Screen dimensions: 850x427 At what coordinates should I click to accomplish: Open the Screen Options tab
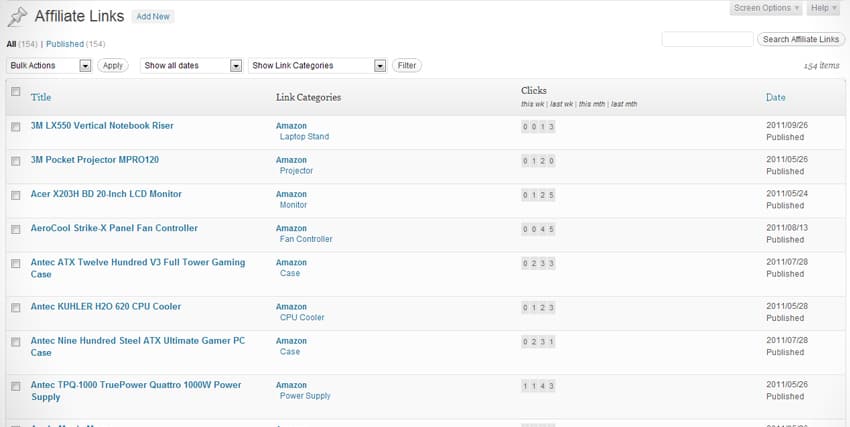pyautogui.click(x=766, y=8)
